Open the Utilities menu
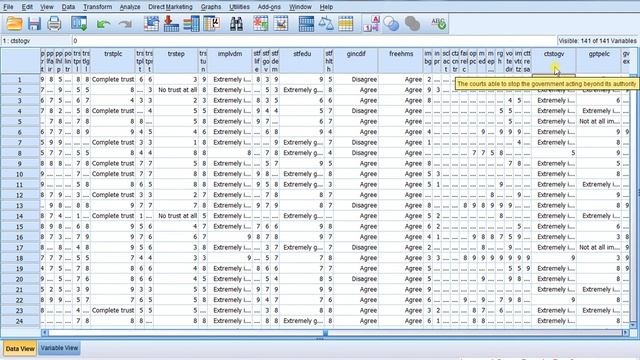Image resolution: width=640 pixels, height=360 pixels. [239, 7]
